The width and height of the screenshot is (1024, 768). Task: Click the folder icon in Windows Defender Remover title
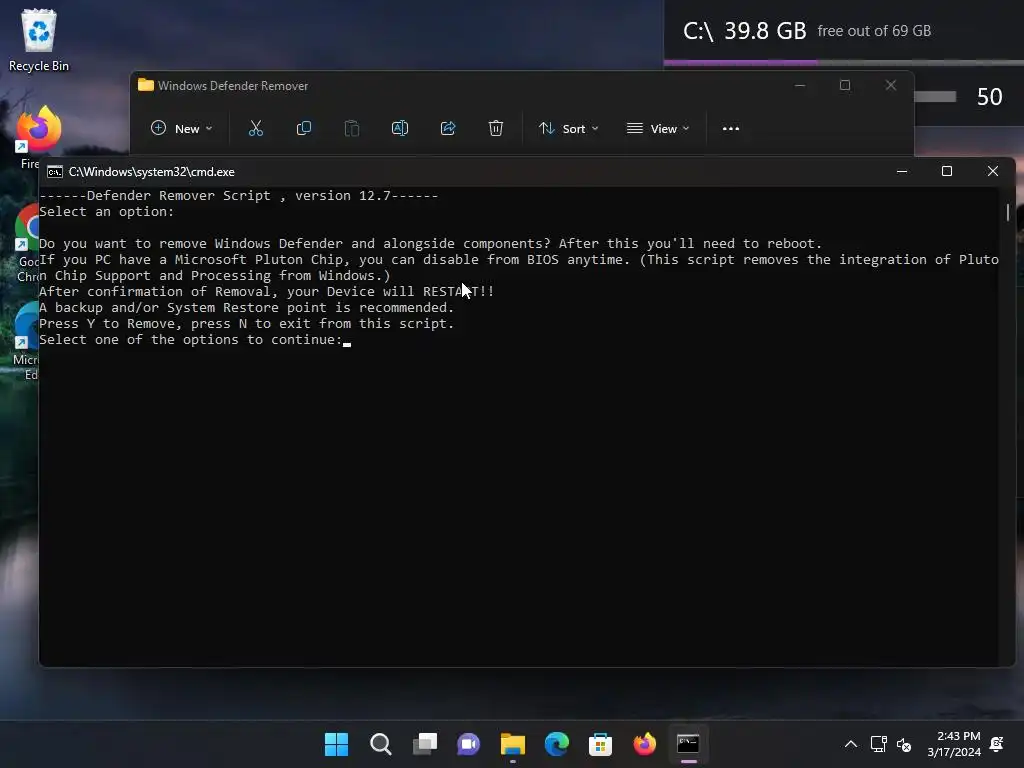point(146,86)
